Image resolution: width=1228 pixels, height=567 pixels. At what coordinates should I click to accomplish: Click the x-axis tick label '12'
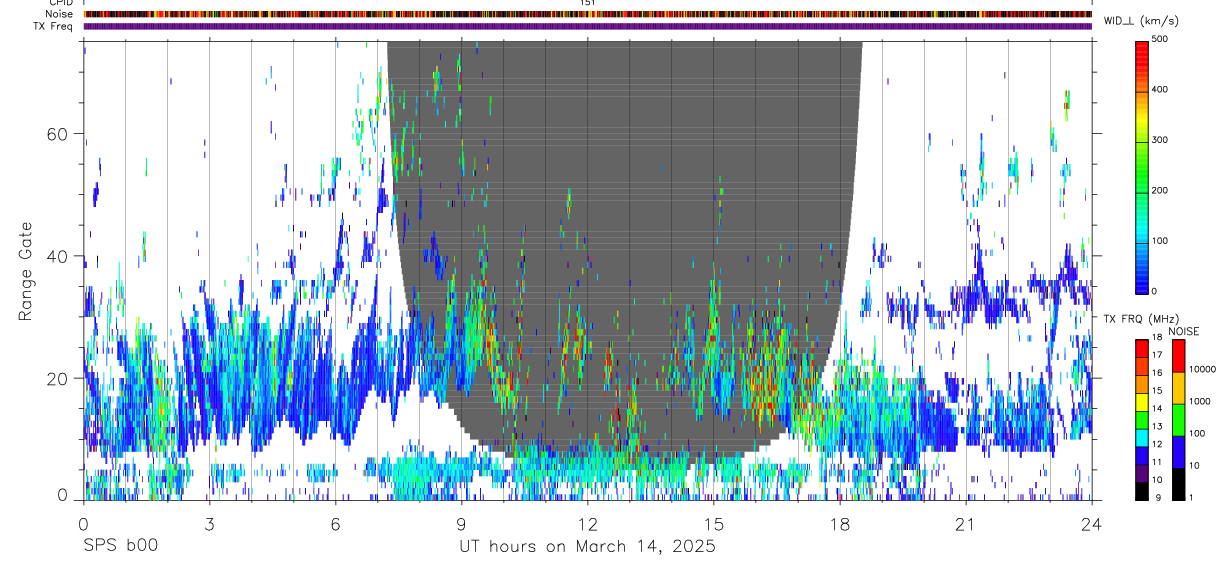point(587,524)
